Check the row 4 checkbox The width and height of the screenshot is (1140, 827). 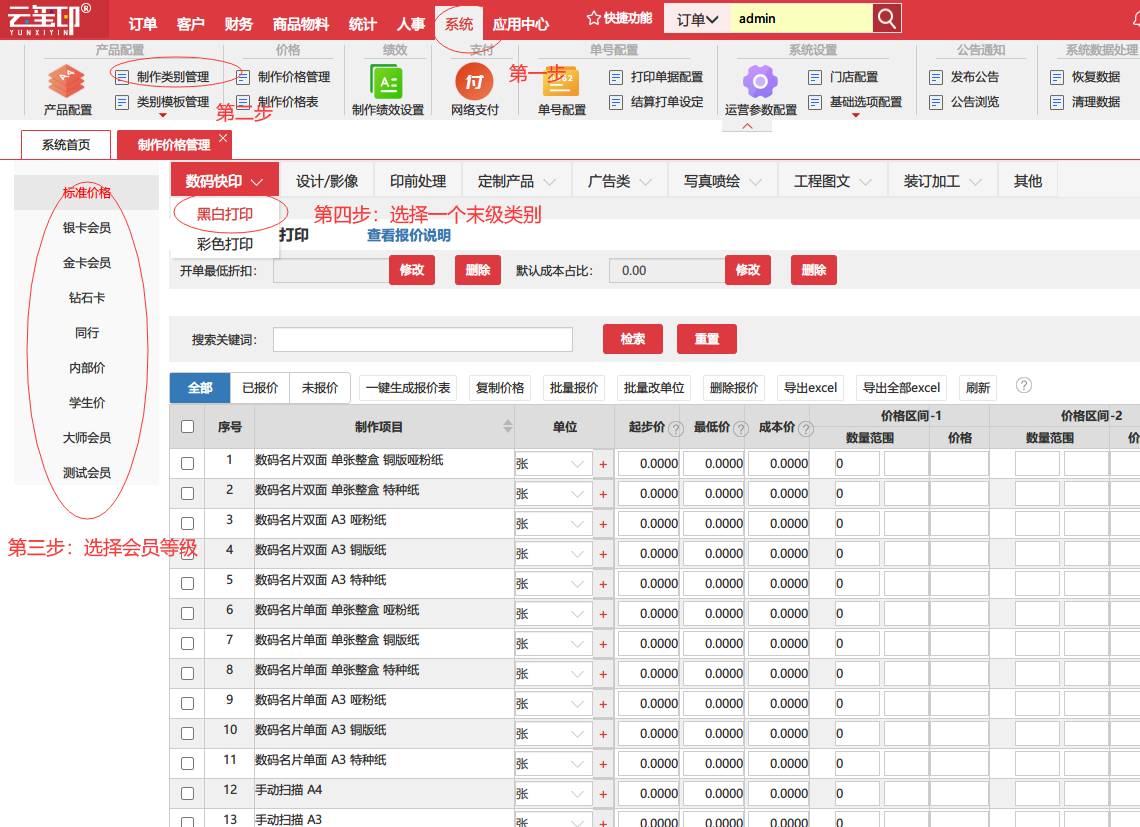[188, 554]
